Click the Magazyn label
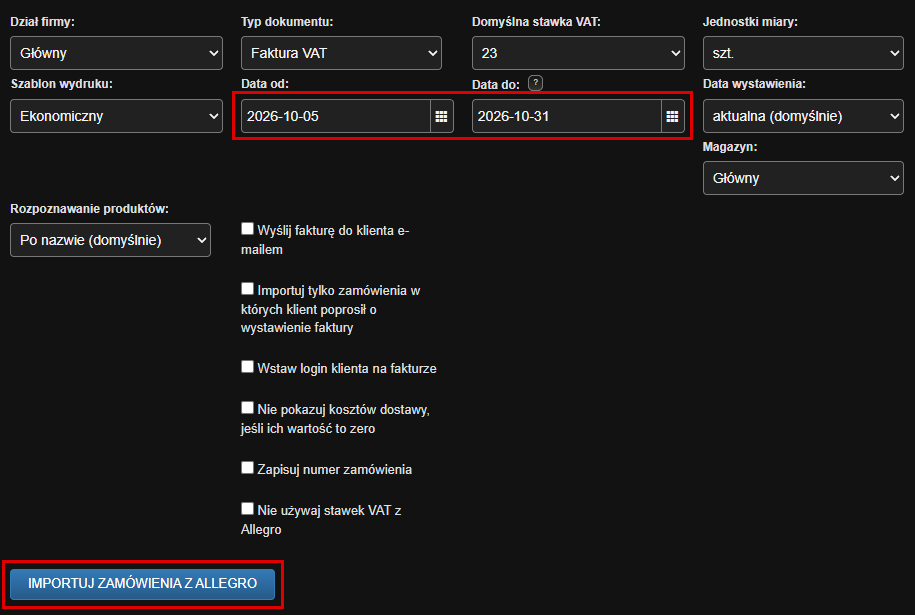 tap(730, 147)
